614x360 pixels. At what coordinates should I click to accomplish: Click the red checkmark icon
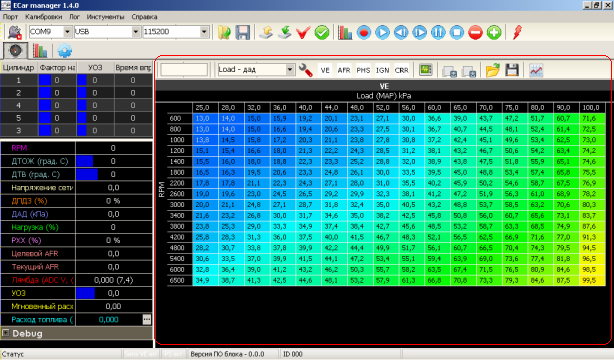click(303, 33)
